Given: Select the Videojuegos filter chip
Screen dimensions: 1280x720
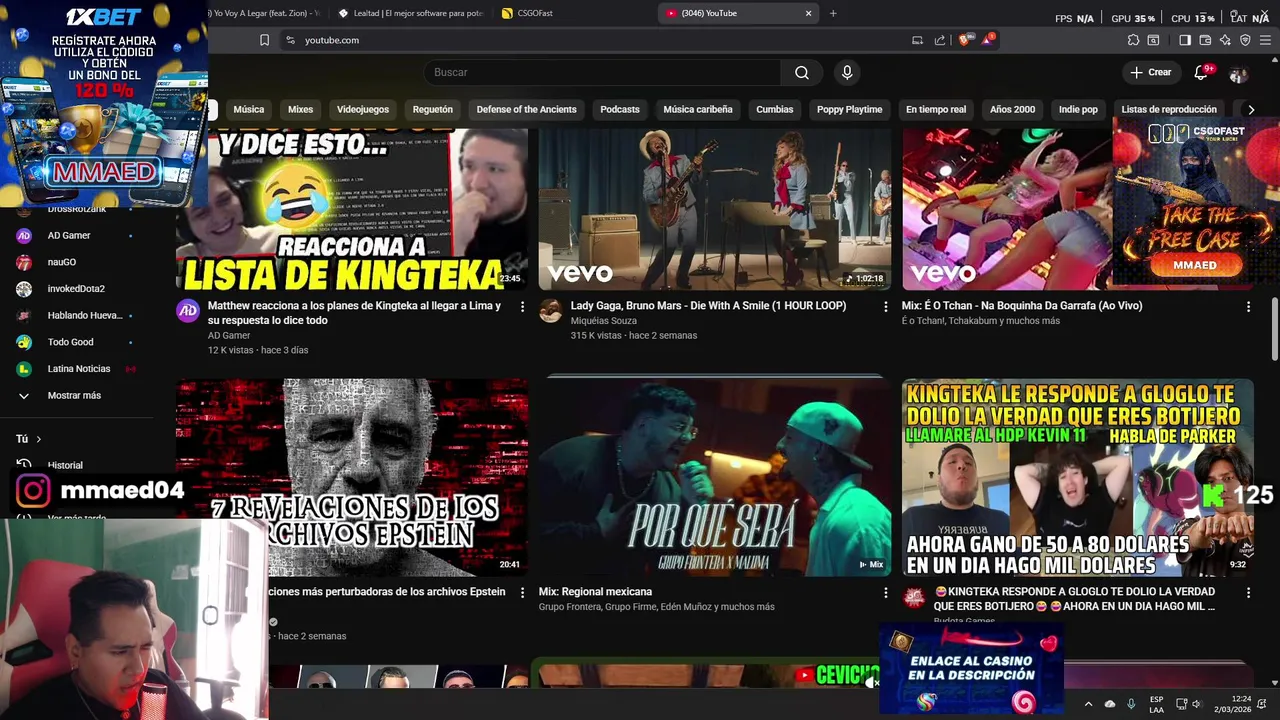Looking at the screenshot, I should (x=363, y=109).
